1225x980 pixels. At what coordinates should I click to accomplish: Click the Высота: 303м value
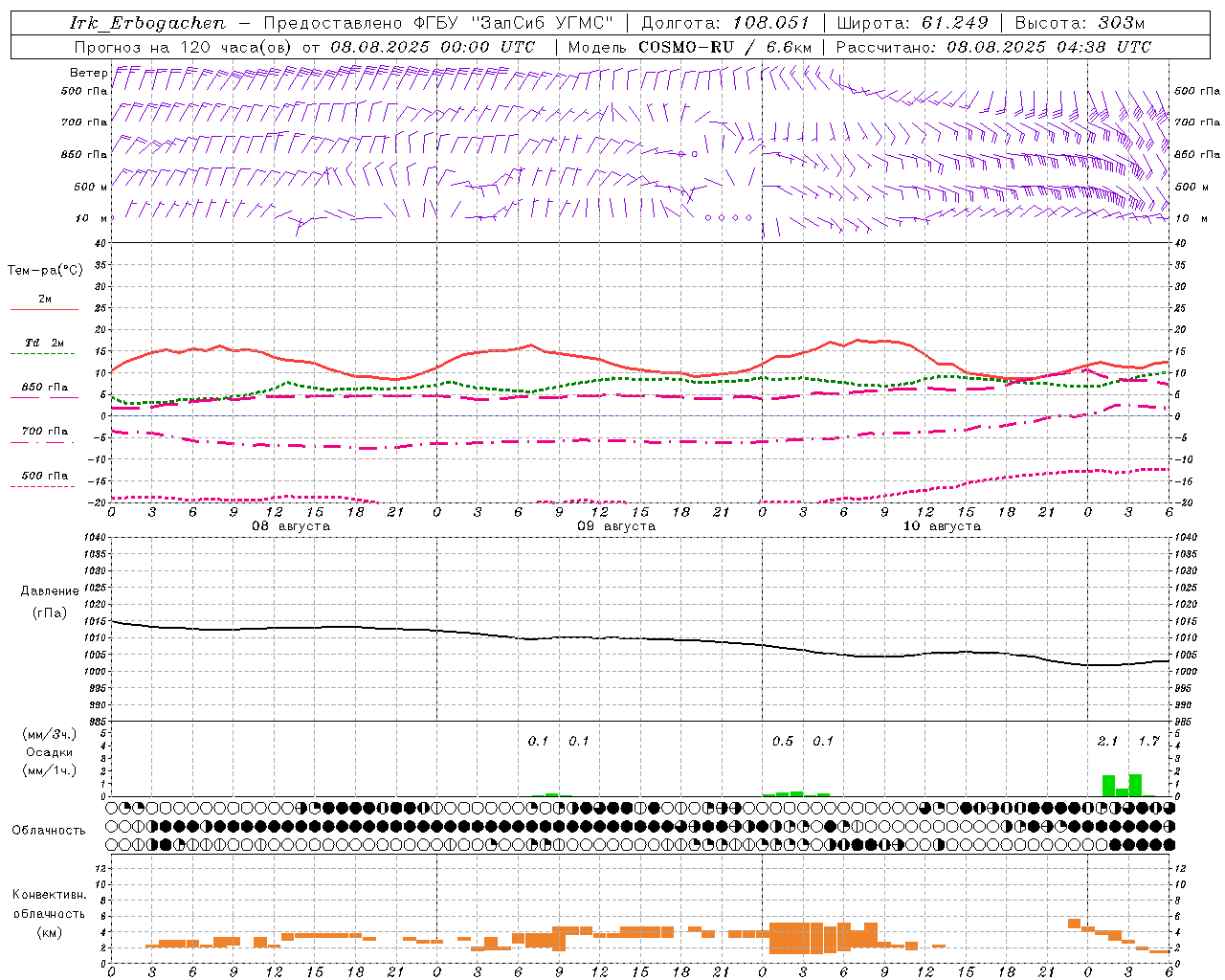pyautogui.click(x=1080, y=23)
